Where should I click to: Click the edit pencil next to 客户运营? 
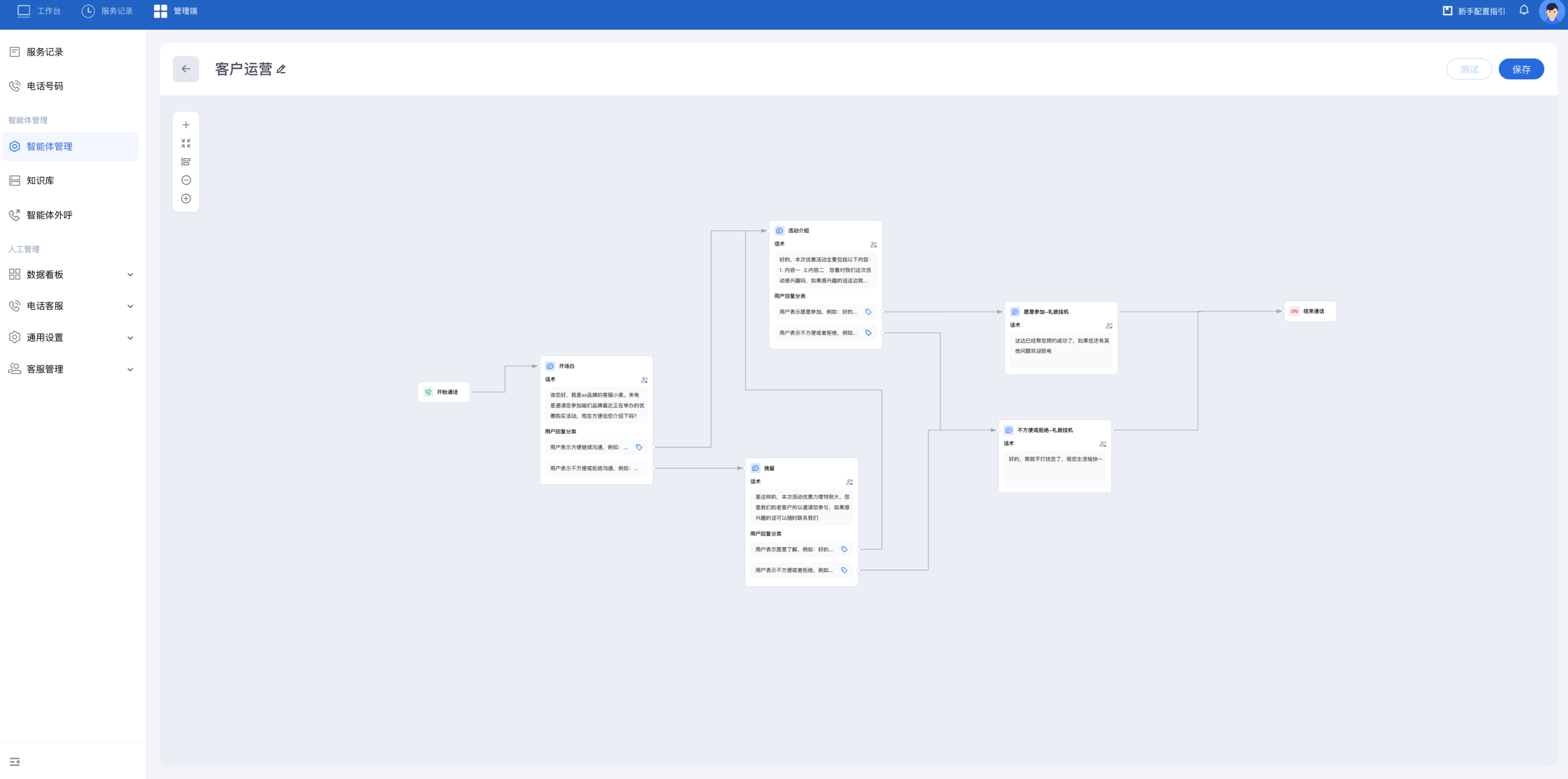[281, 69]
